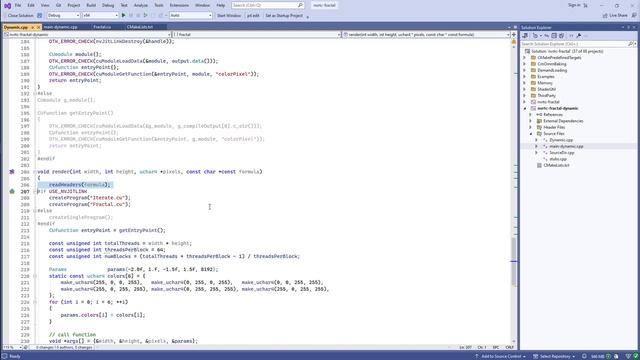Expand the DemandLoading folder

525,70
